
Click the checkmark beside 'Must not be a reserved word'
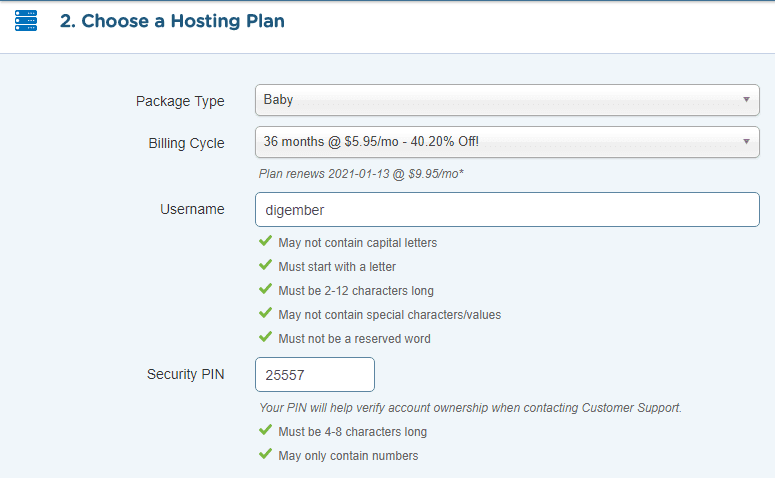[265, 337]
